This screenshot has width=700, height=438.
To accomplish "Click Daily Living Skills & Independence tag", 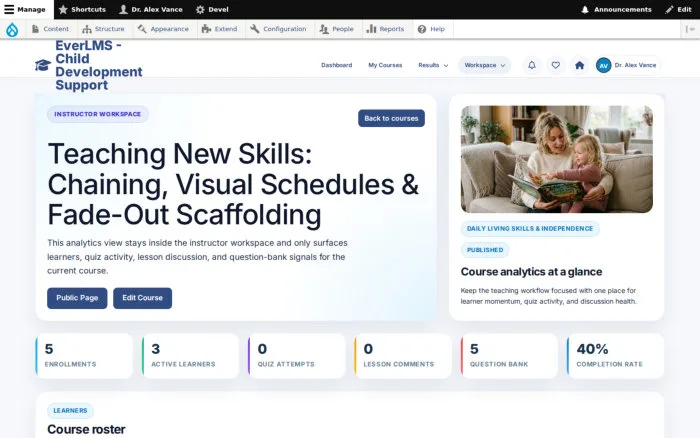I will pos(530,229).
